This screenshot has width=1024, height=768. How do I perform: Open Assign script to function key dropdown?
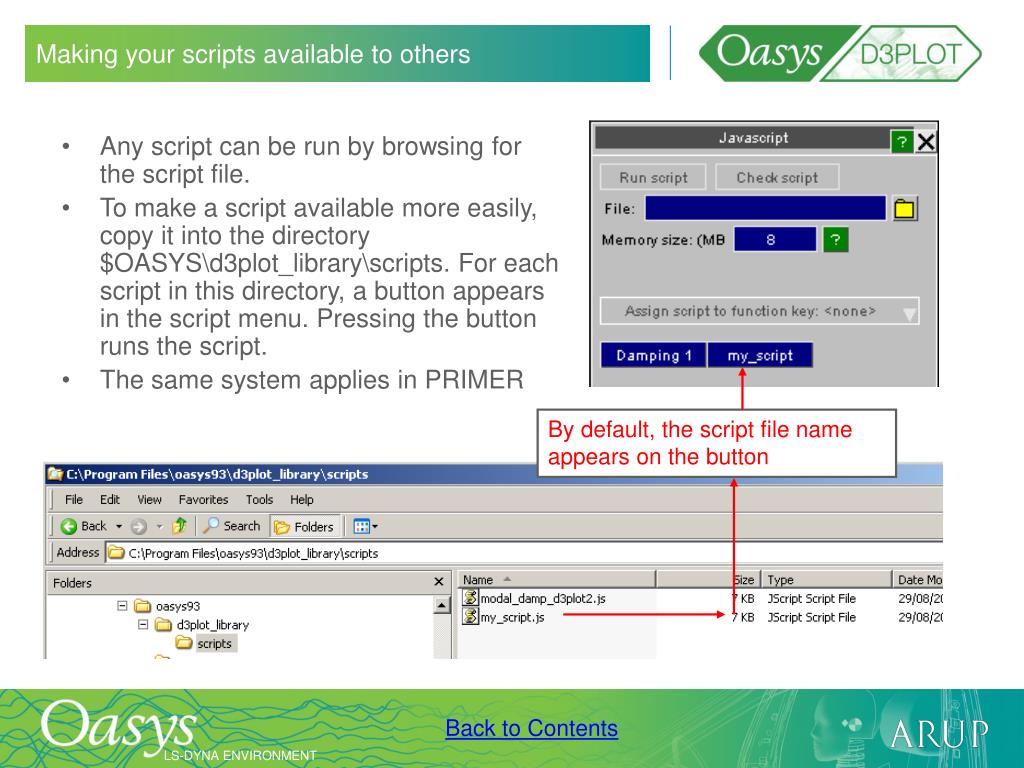coord(760,312)
